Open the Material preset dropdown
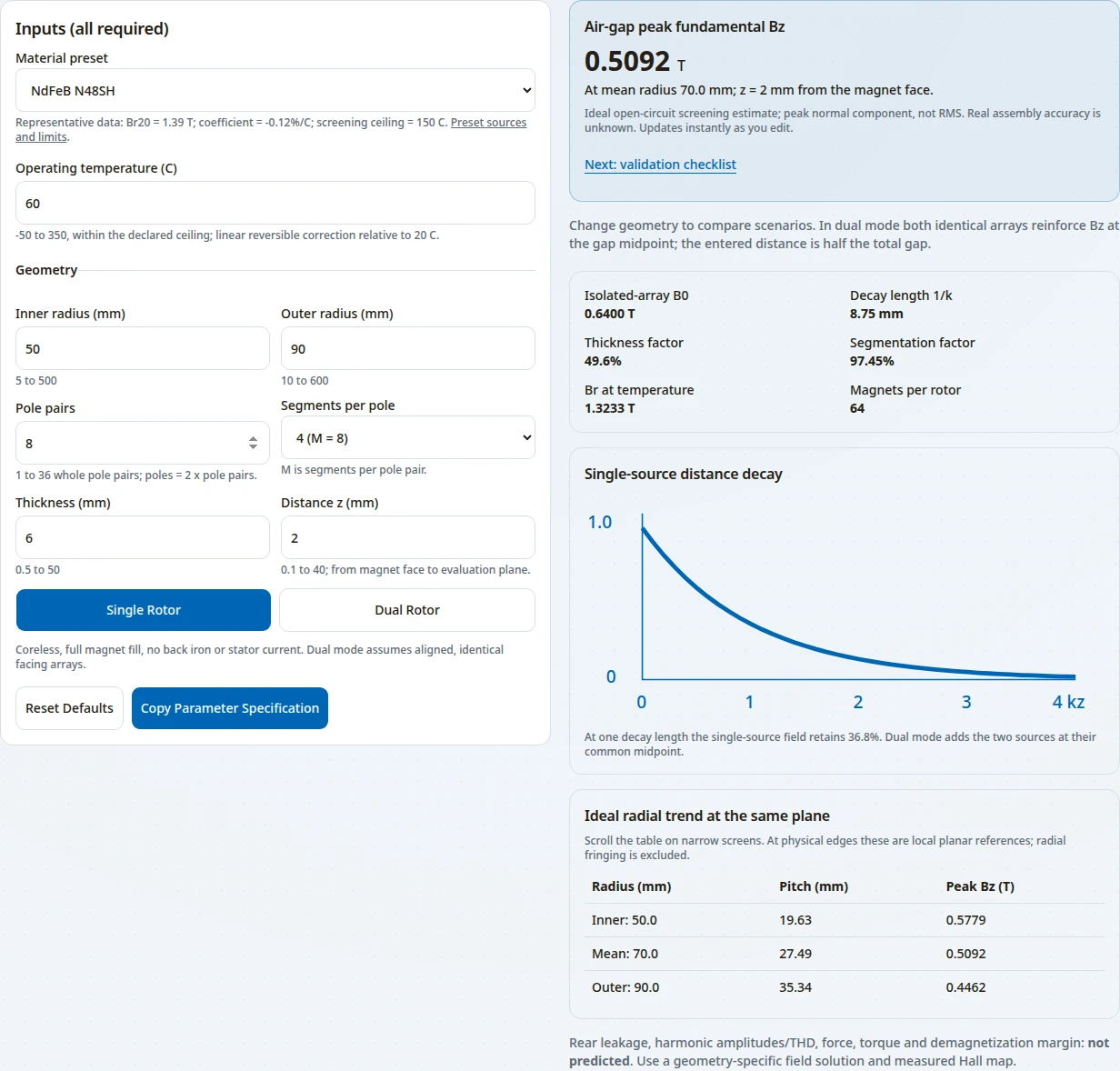This screenshot has height=1071, width=1120. click(x=275, y=91)
